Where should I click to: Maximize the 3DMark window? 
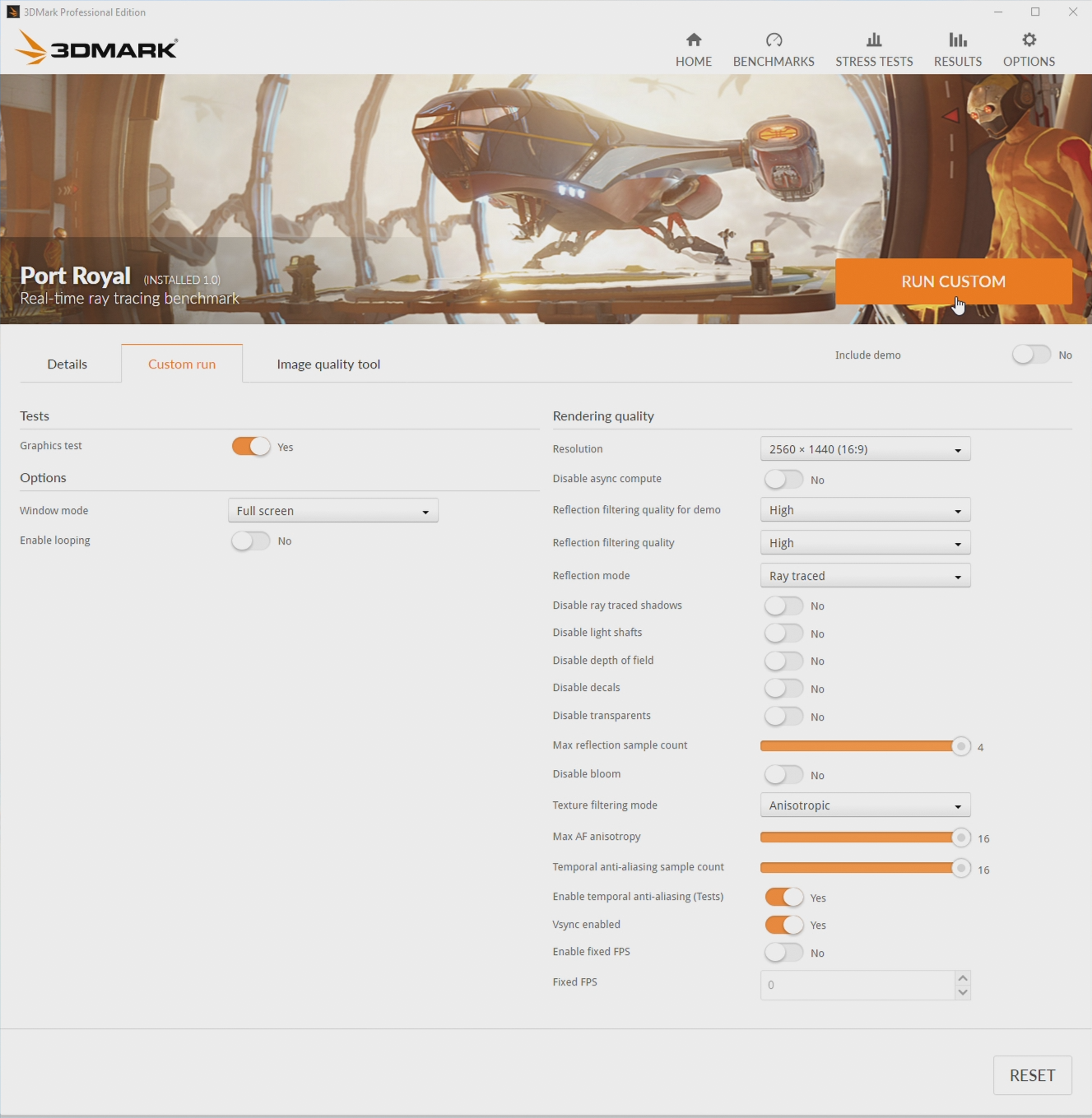click(1035, 12)
